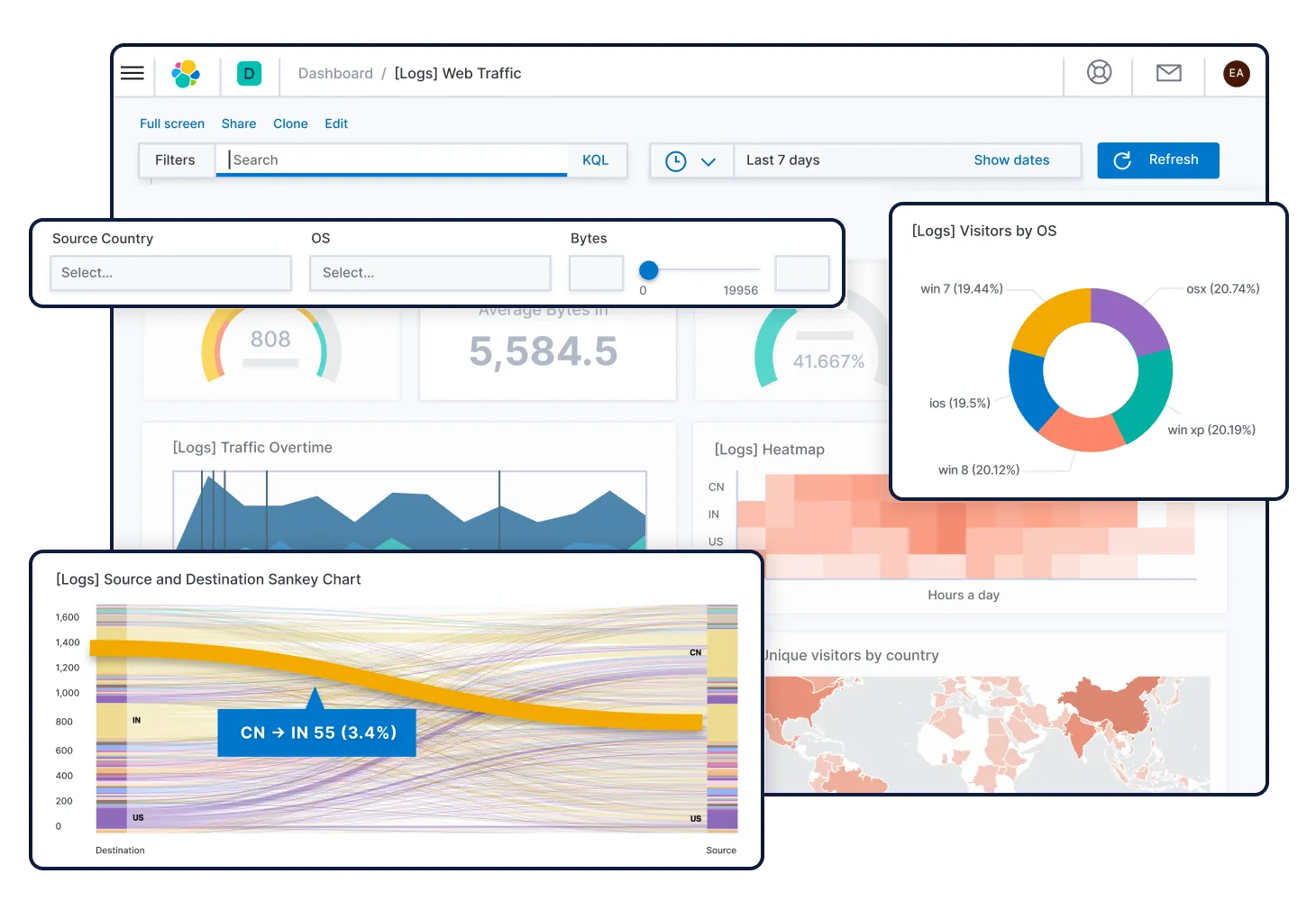
Task: Expand the OS select dropdown
Action: tap(430, 272)
